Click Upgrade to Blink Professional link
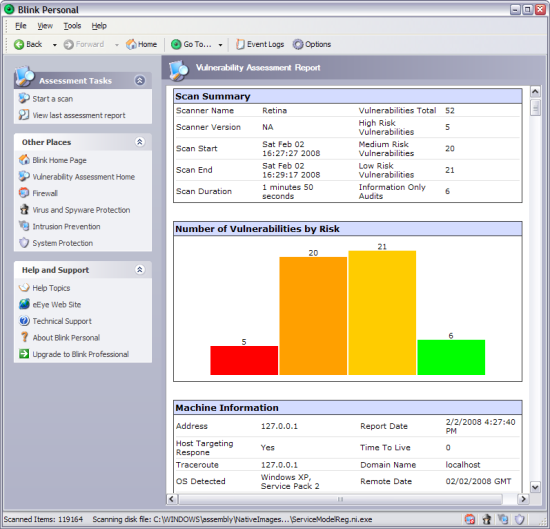The height and width of the screenshot is (529, 550). [x=81, y=354]
